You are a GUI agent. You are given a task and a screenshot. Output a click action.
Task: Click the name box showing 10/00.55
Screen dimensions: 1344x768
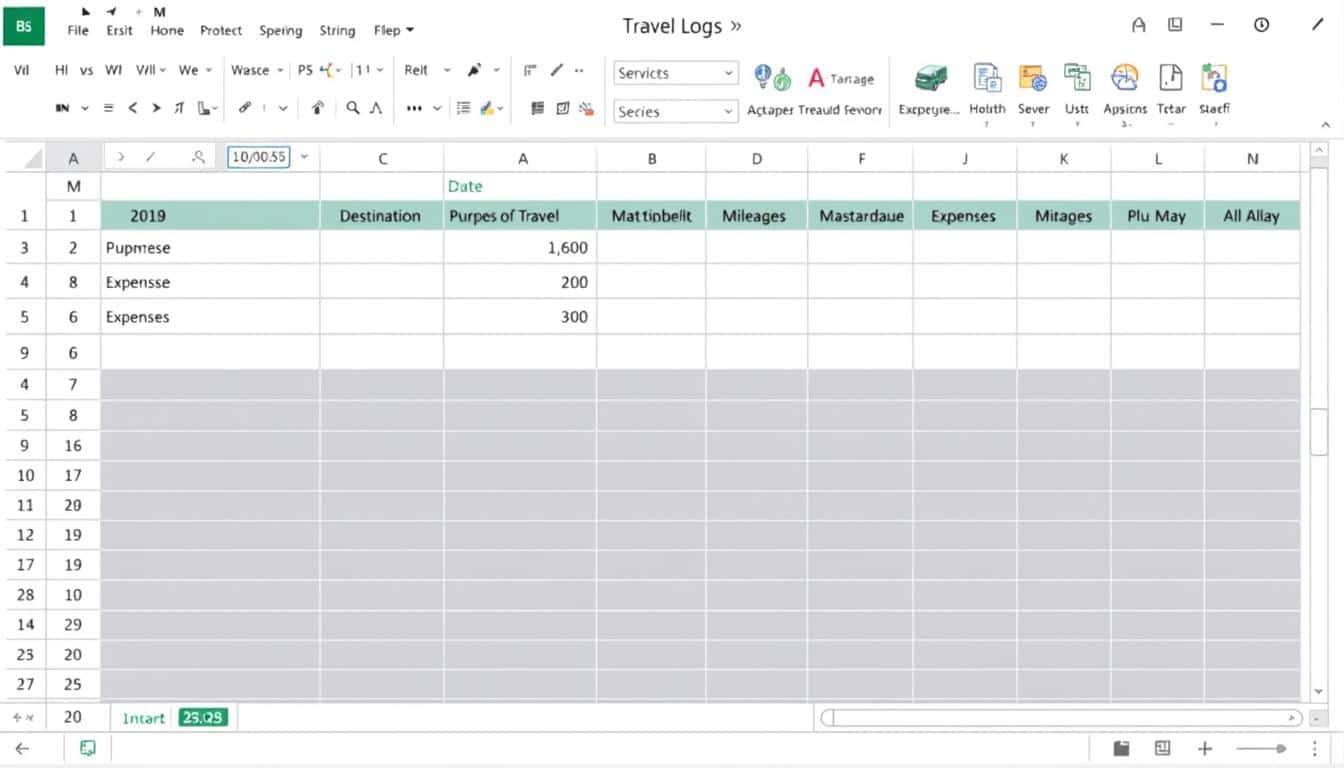tap(258, 157)
